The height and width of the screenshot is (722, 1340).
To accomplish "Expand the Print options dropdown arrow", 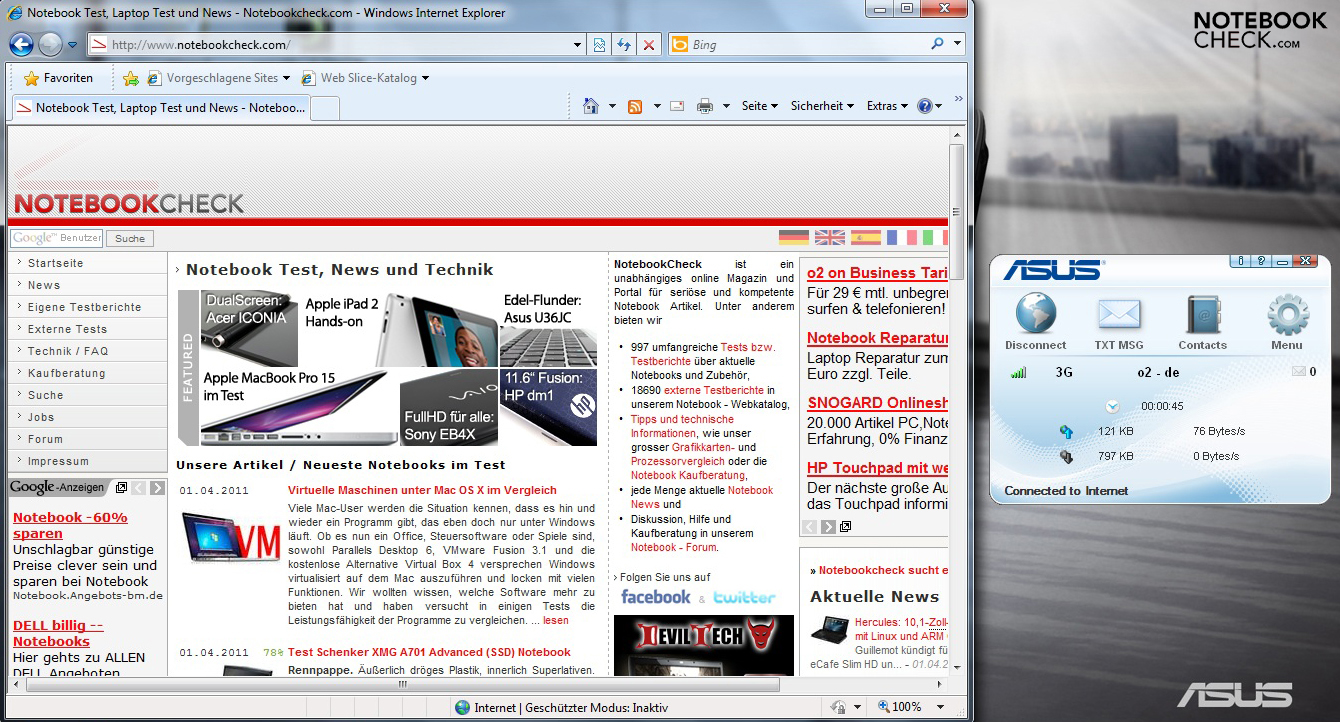I will coord(726,106).
